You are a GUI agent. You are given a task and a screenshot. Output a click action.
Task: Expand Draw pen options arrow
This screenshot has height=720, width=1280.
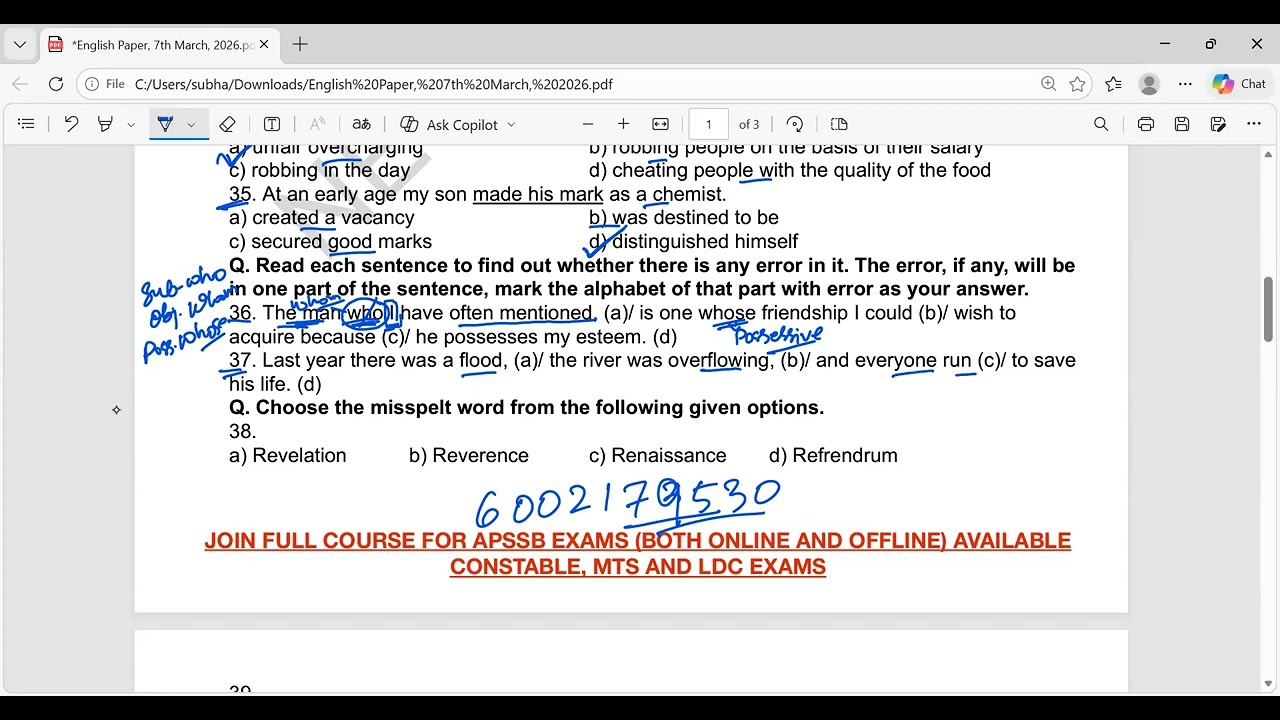191,125
